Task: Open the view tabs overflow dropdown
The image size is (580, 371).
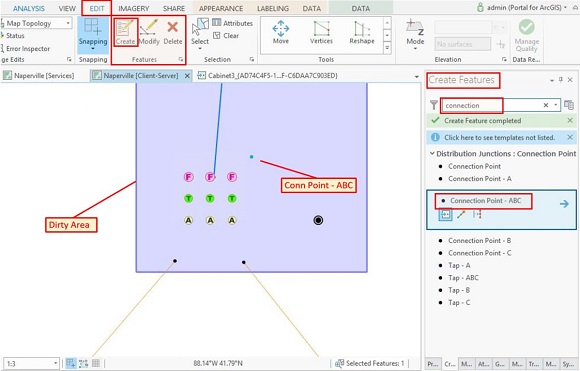Action: 417,77
